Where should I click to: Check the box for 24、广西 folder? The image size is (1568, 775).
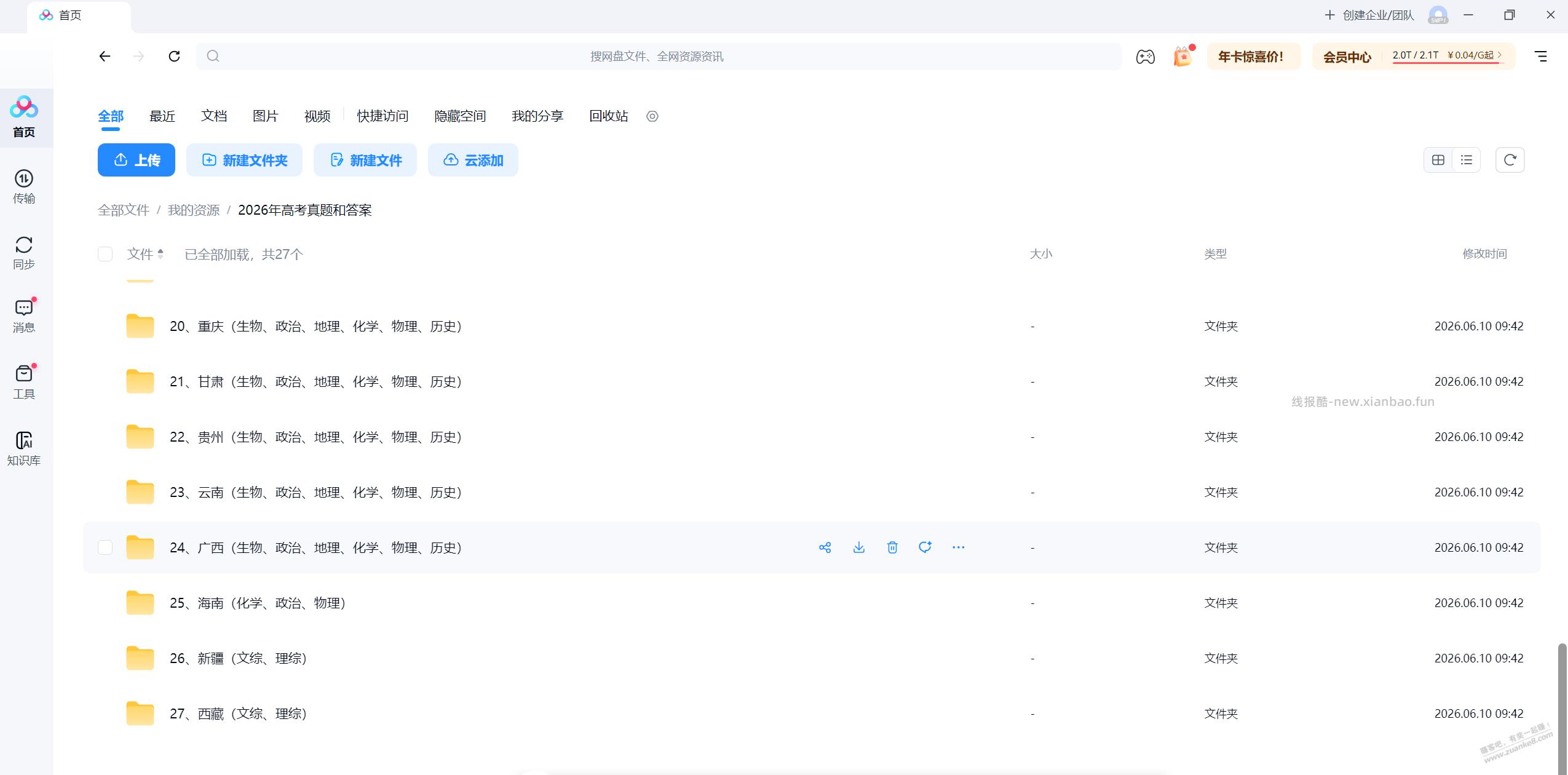[105, 547]
